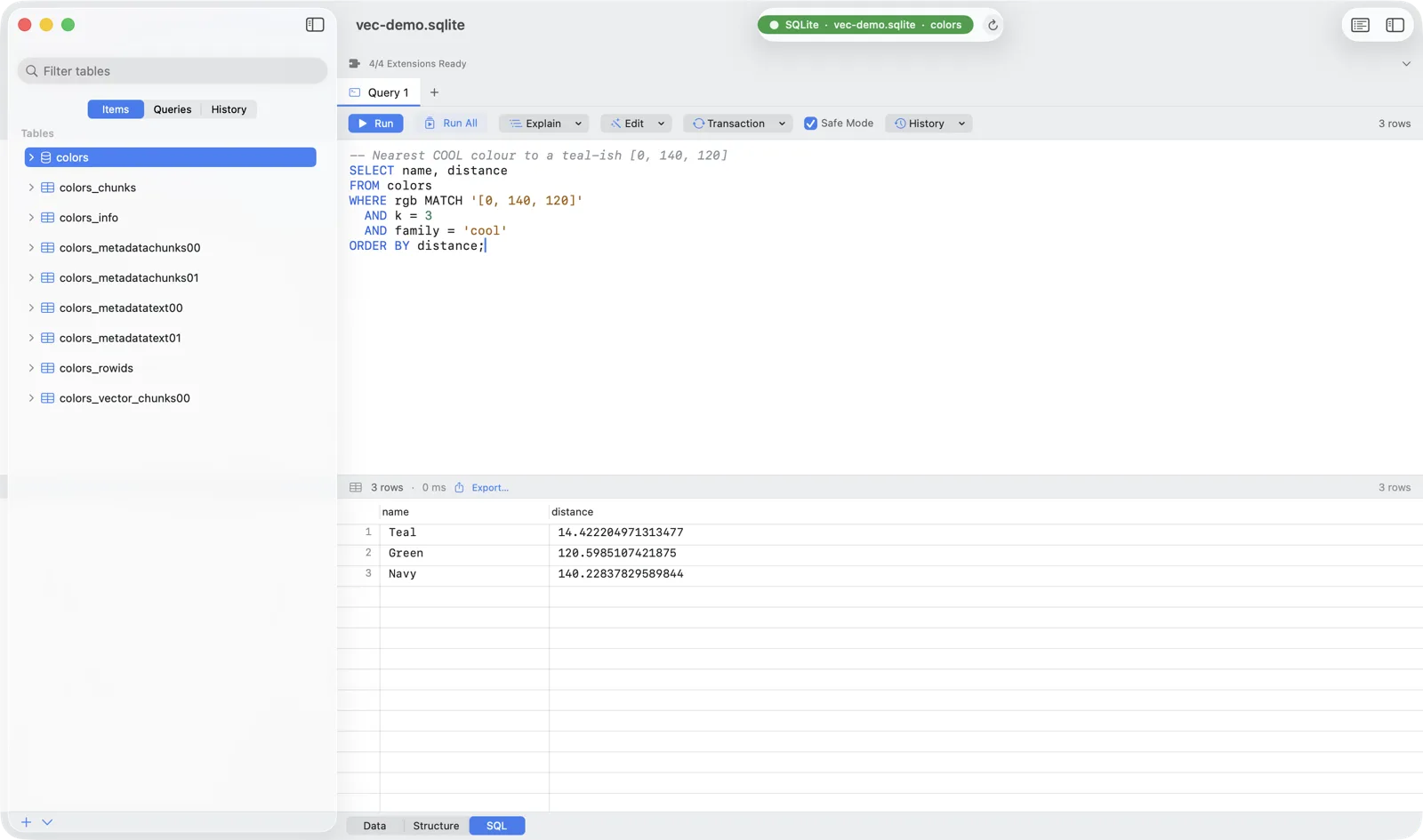Expand the colors tree item
Screen dimensions: 1423x840
pyautogui.click(x=31, y=157)
